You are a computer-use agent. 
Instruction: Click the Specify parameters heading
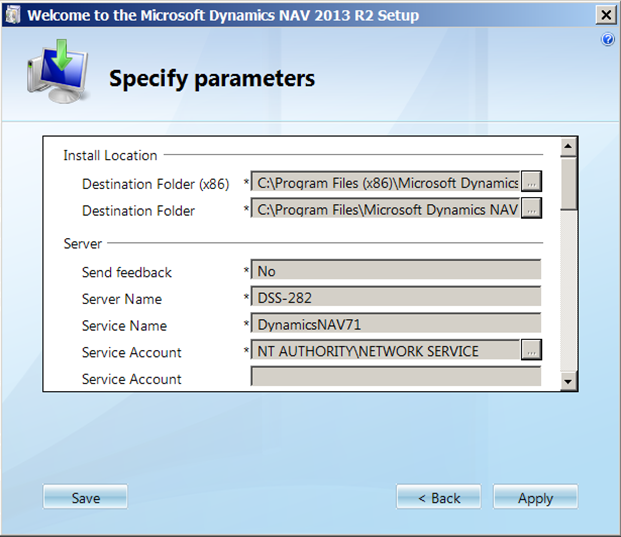pyautogui.click(x=212, y=78)
